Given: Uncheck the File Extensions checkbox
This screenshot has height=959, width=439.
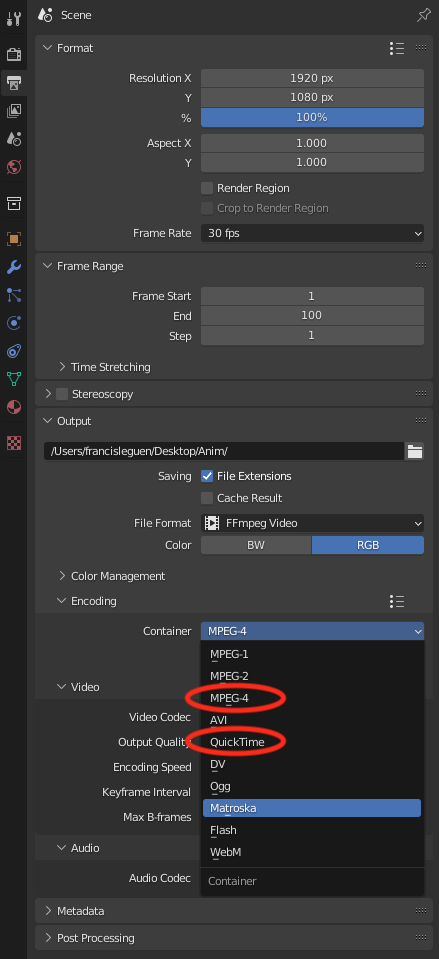Looking at the screenshot, I should (x=207, y=476).
